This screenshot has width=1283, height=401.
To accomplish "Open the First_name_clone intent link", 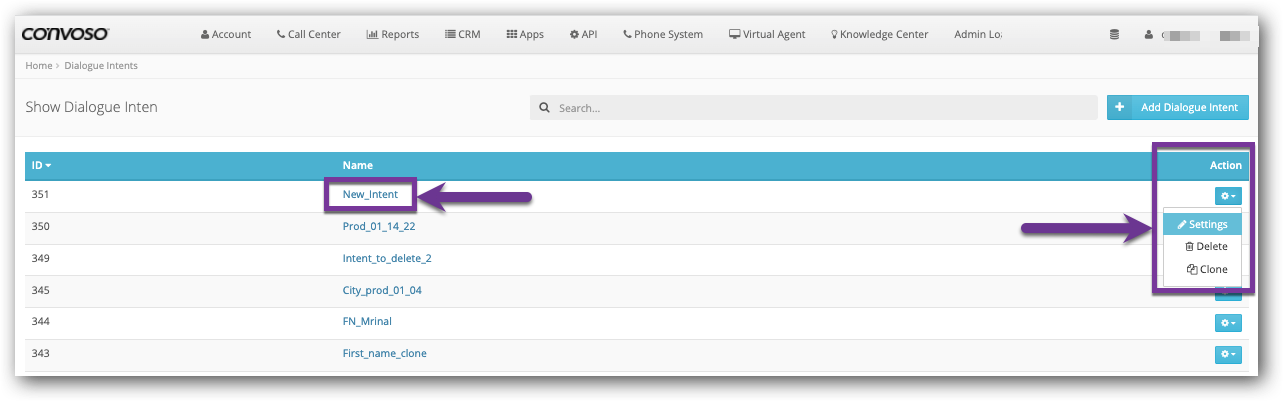I will (384, 354).
